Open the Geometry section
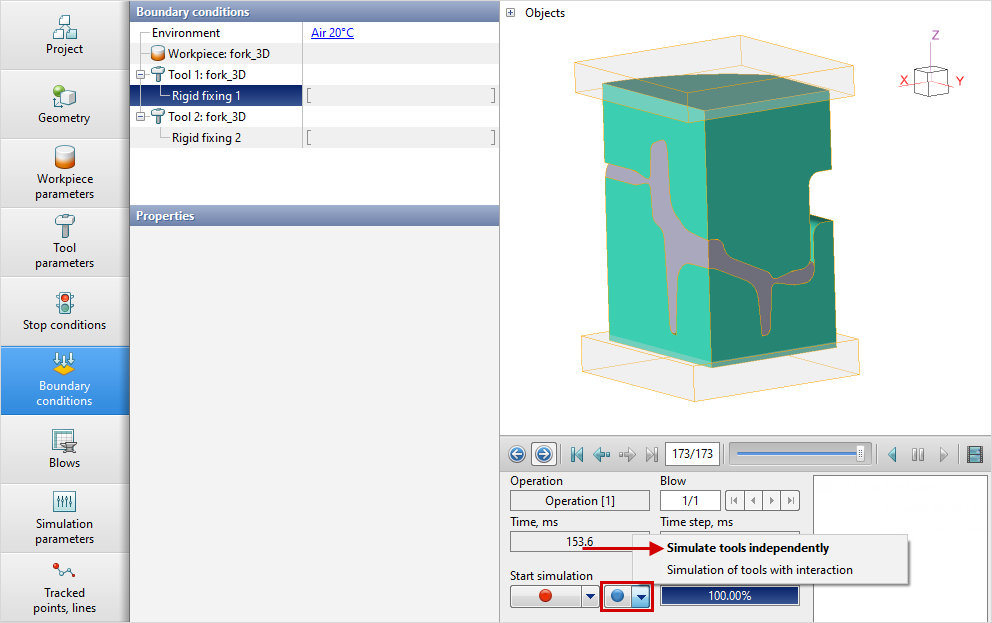The height and width of the screenshot is (623, 992). [64, 104]
